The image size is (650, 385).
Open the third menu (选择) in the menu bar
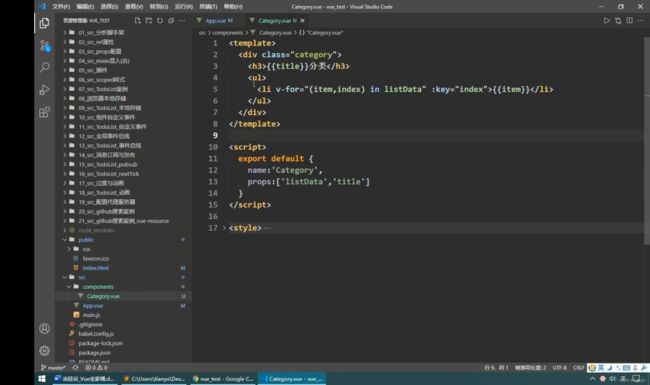pyautogui.click(x=109, y=7)
